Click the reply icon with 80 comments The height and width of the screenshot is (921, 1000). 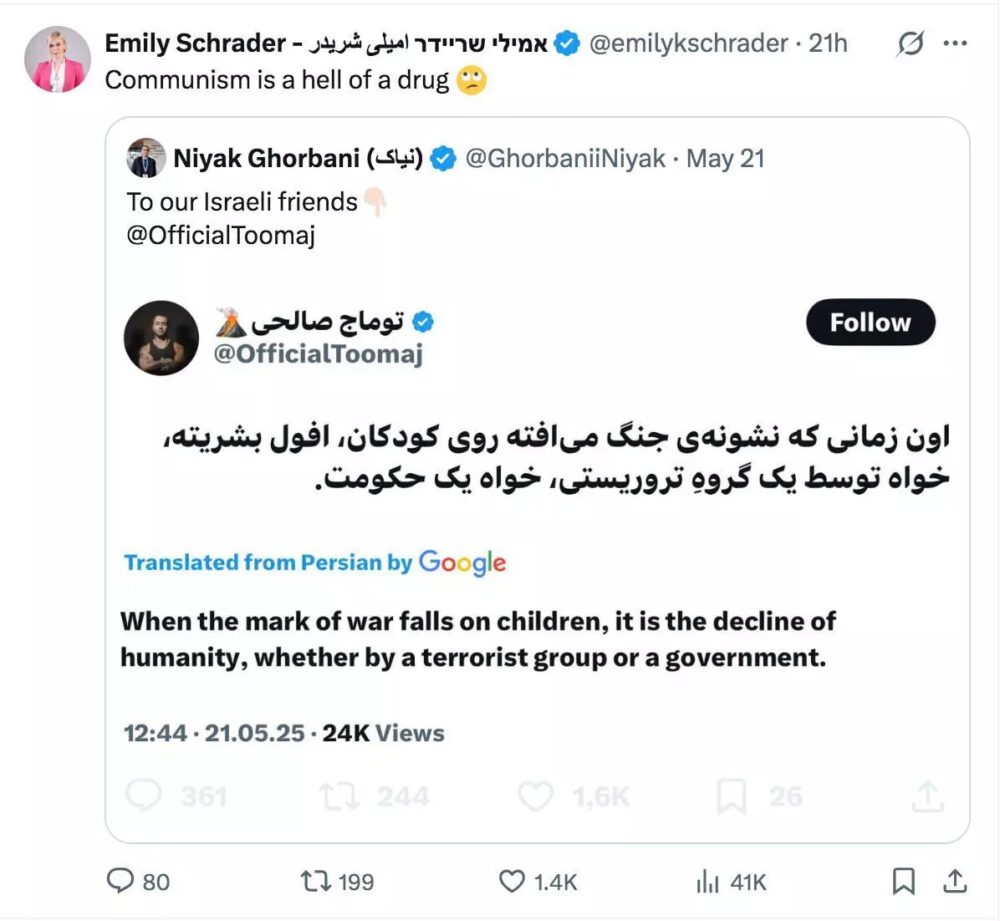click(121, 881)
